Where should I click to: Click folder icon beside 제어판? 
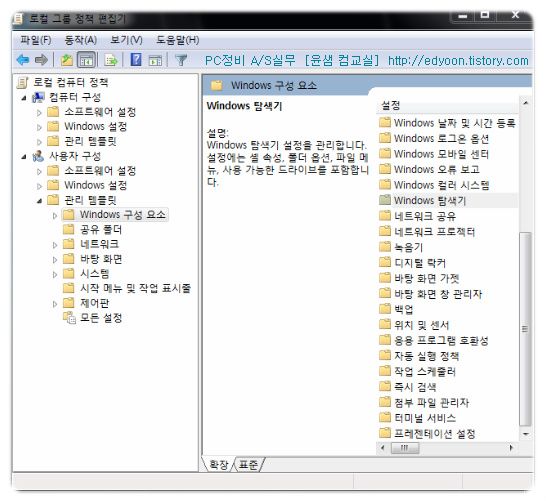(x=69, y=303)
